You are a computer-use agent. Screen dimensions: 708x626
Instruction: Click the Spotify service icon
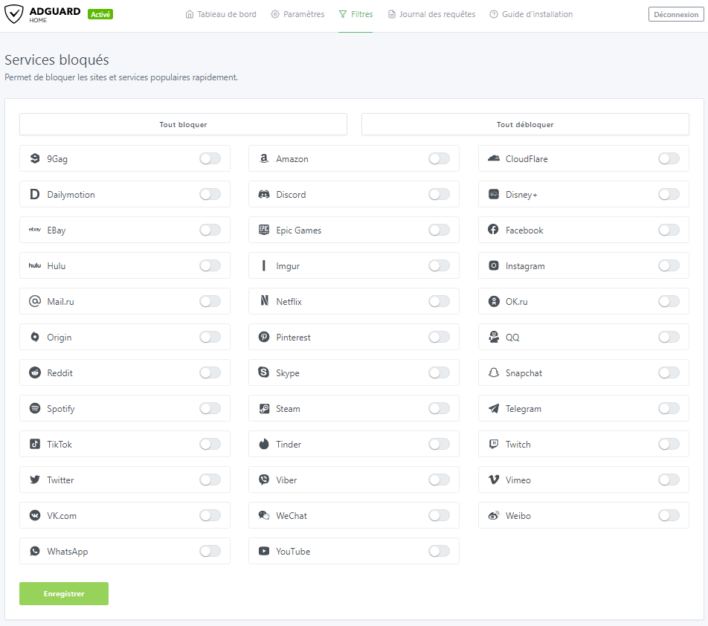click(x=35, y=409)
